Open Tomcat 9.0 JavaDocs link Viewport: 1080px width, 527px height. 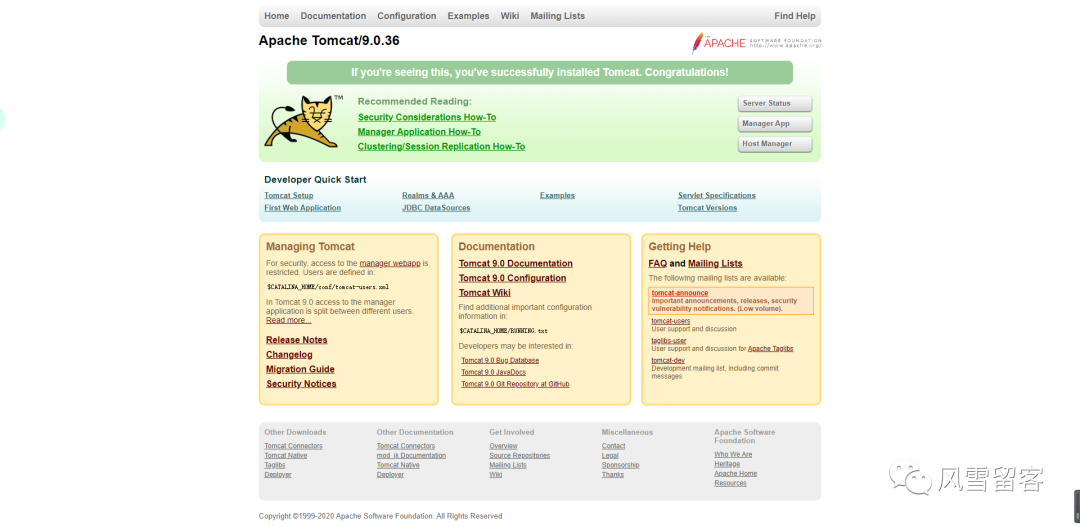tap(493, 372)
